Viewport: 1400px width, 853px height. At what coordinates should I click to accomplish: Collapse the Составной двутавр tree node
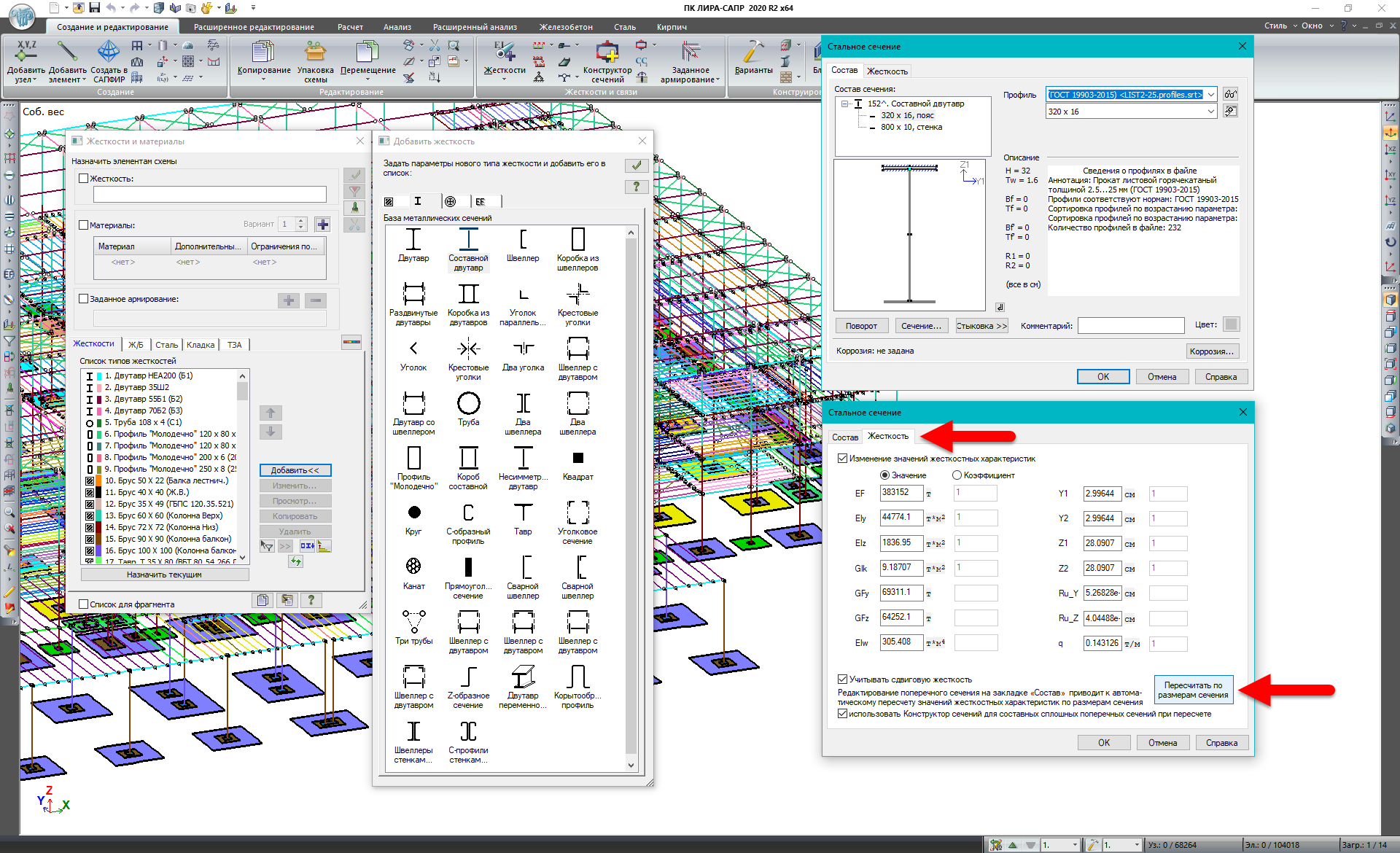coord(844,104)
